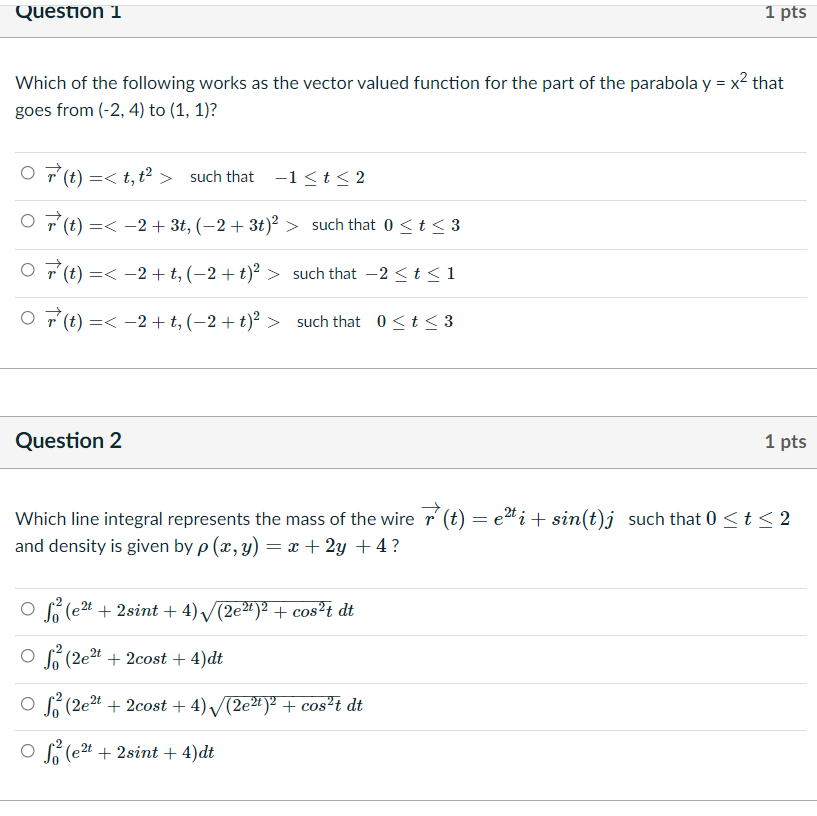The image size is (817, 816).
Task: Select the option r(t) = <t, t²> with -1 ≤ t ≤ 2
Action: [x=27, y=173]
